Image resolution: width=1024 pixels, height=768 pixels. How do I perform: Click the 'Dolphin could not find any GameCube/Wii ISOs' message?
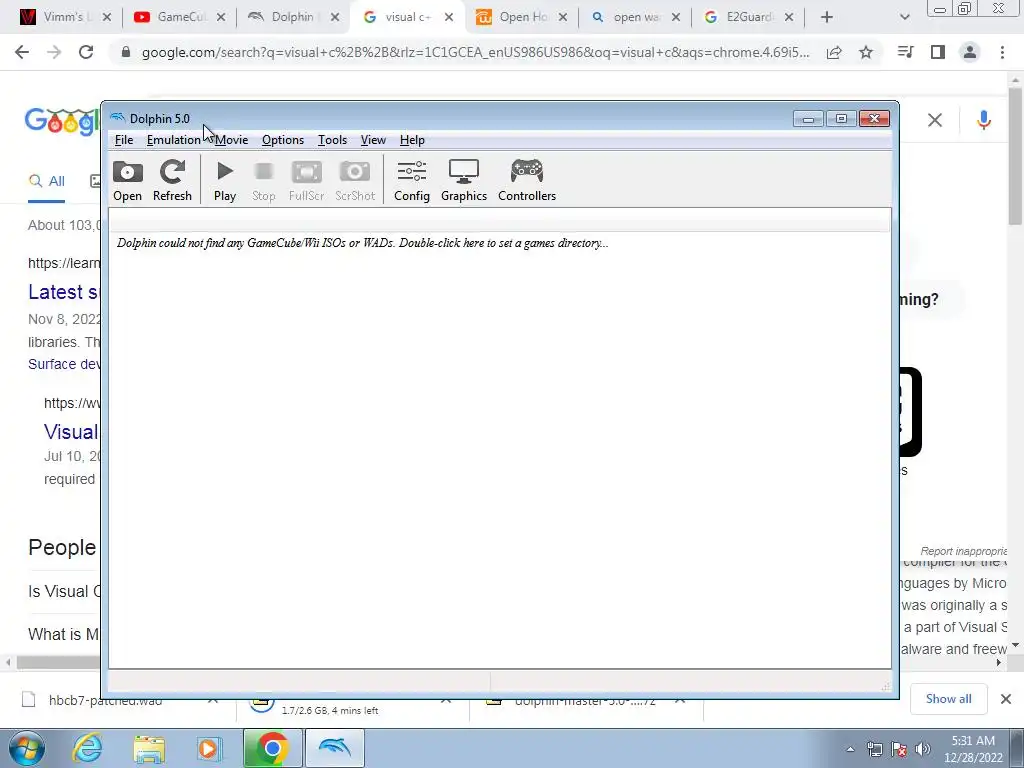click(362, 243)
